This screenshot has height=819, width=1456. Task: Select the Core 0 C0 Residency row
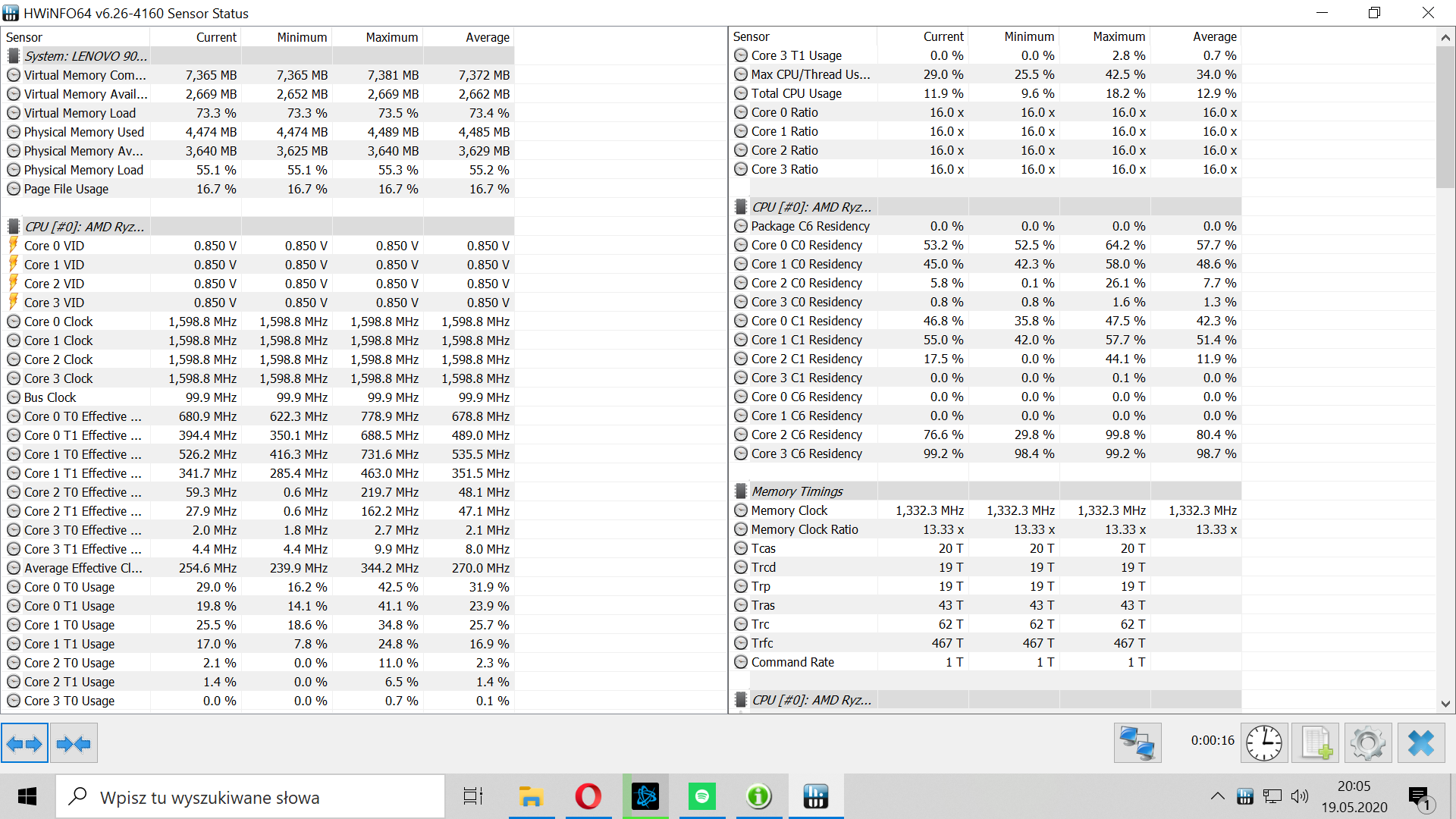tap(986, 245)
